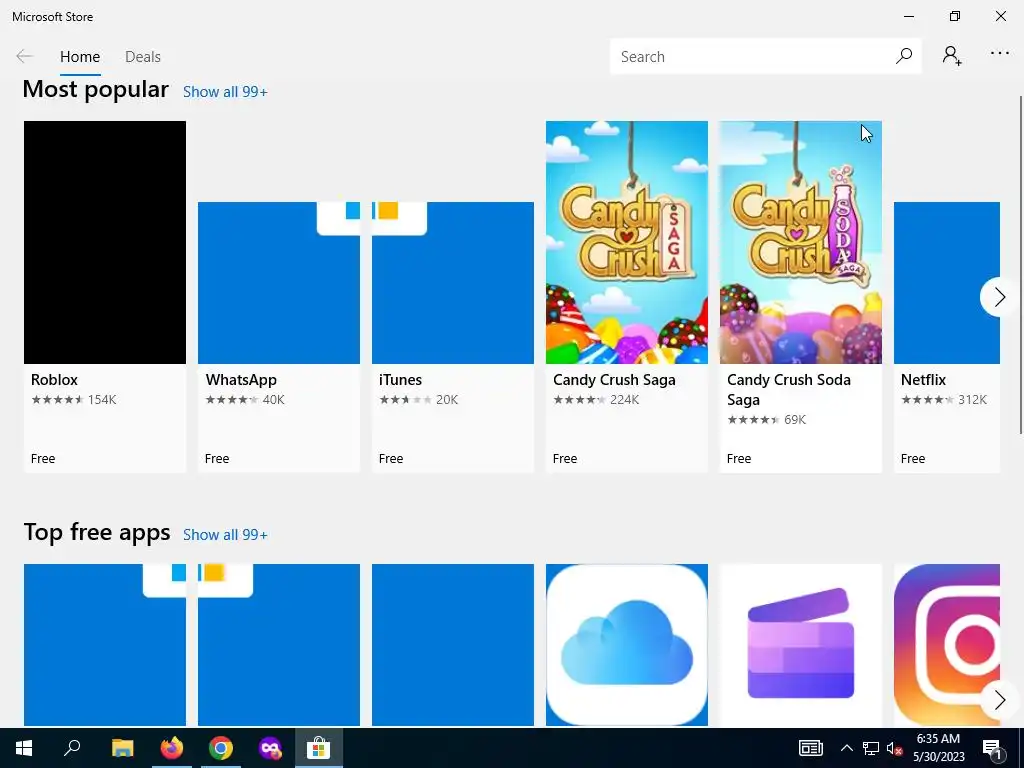Show all 99+ Most popular apps
Viewport: 1024px width, 768px height.
225,92
